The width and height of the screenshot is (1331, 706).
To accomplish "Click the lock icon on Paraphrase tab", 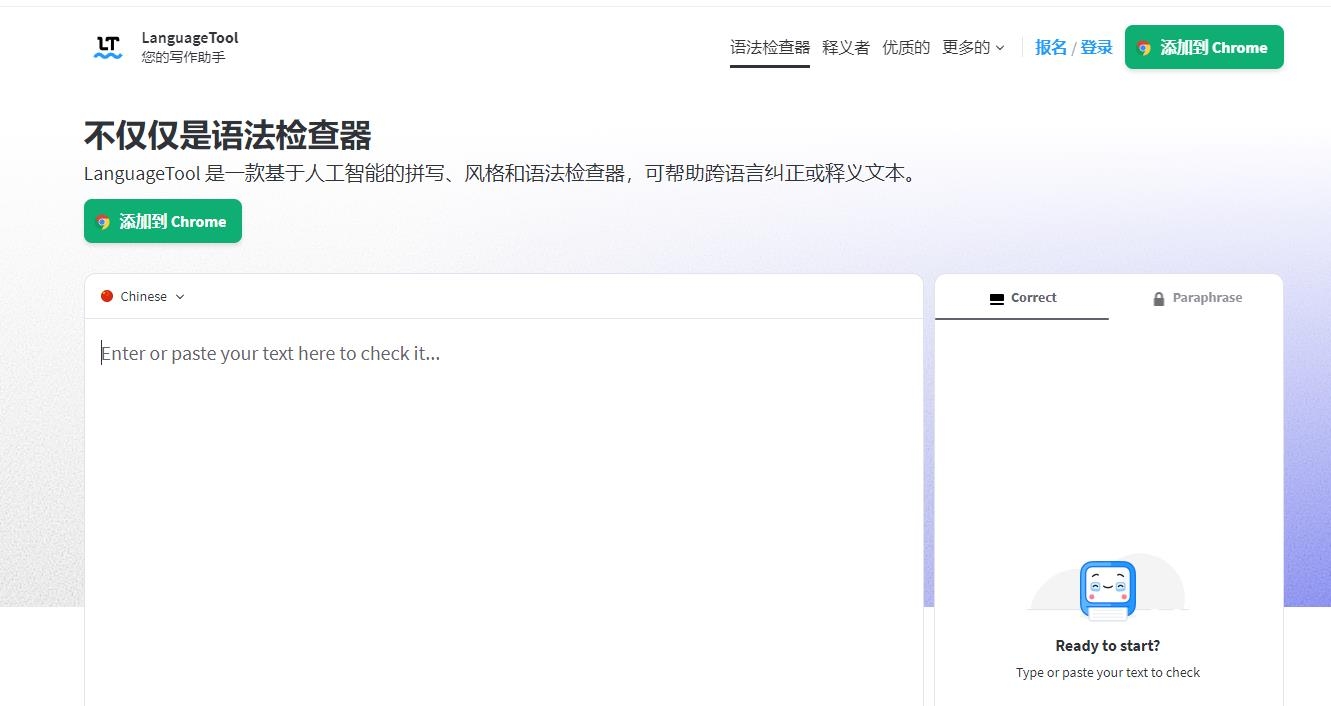I will [1159, 299].
